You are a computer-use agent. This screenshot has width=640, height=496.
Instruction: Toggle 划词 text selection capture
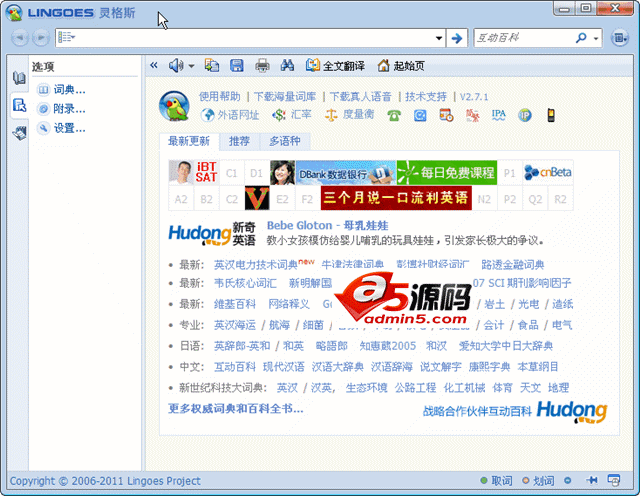(x=539, y=480)
